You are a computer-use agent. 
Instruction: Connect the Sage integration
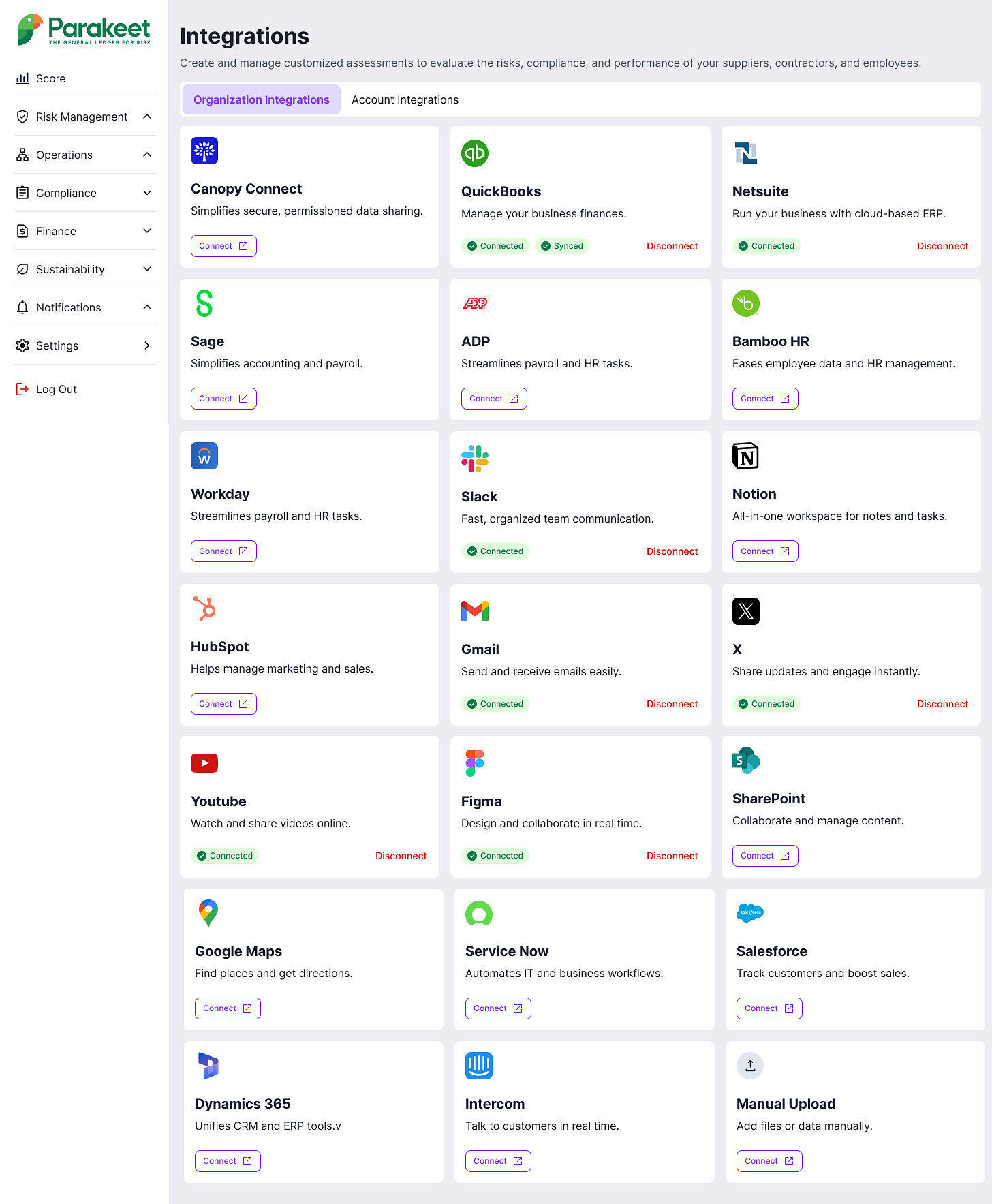[223, 399]
